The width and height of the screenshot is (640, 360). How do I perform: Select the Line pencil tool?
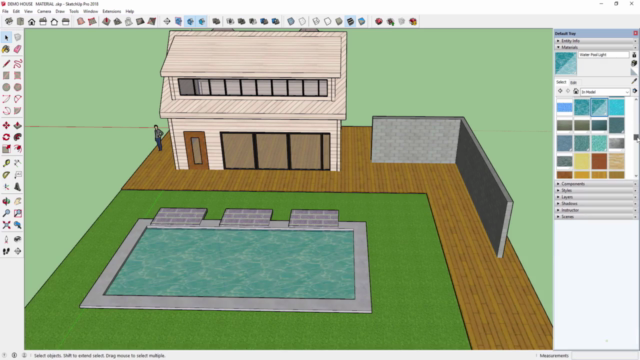pos(6,64)
